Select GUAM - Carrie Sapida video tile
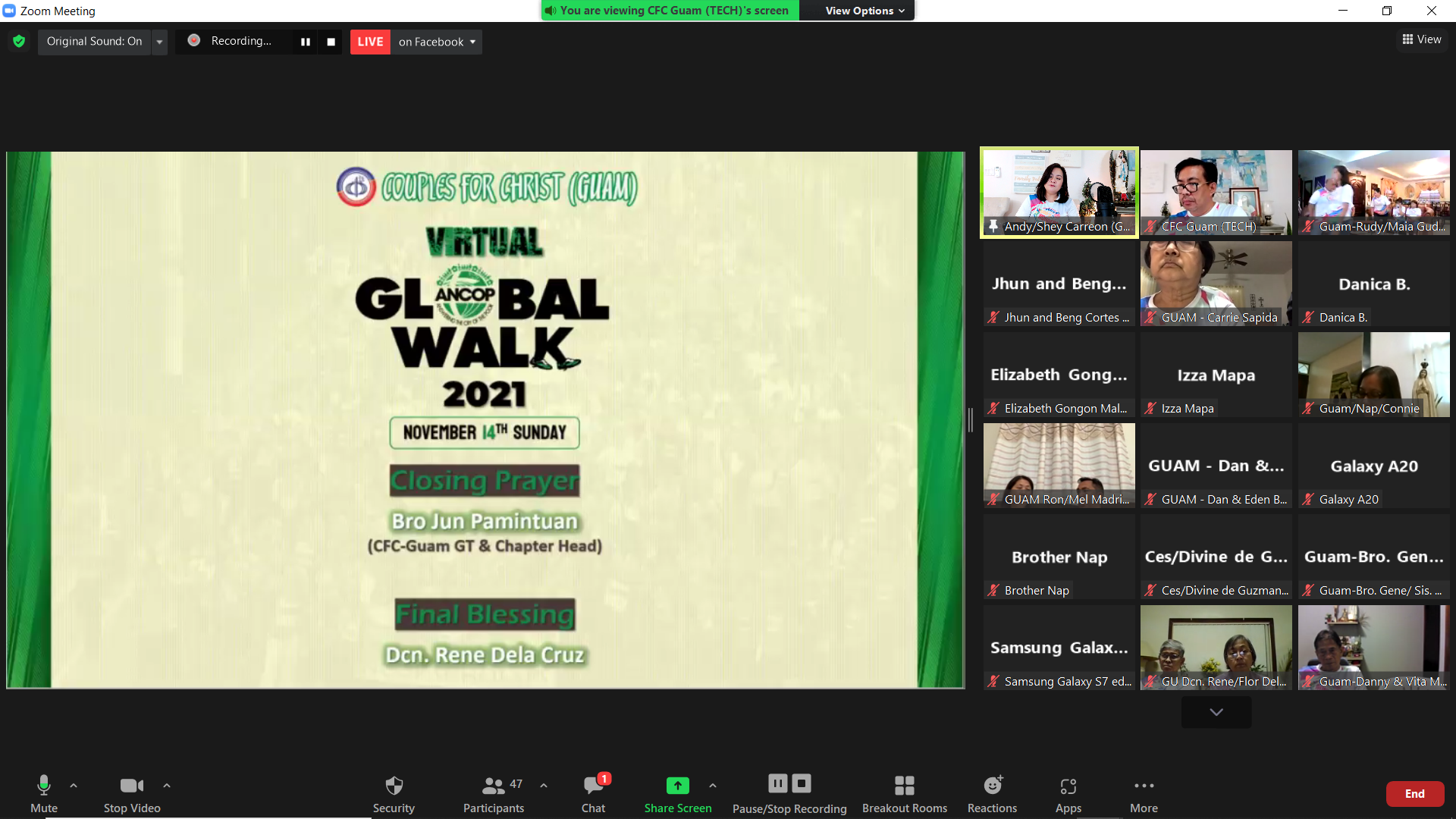The width and height of the screenshot is (1456, 819). 1216,284
